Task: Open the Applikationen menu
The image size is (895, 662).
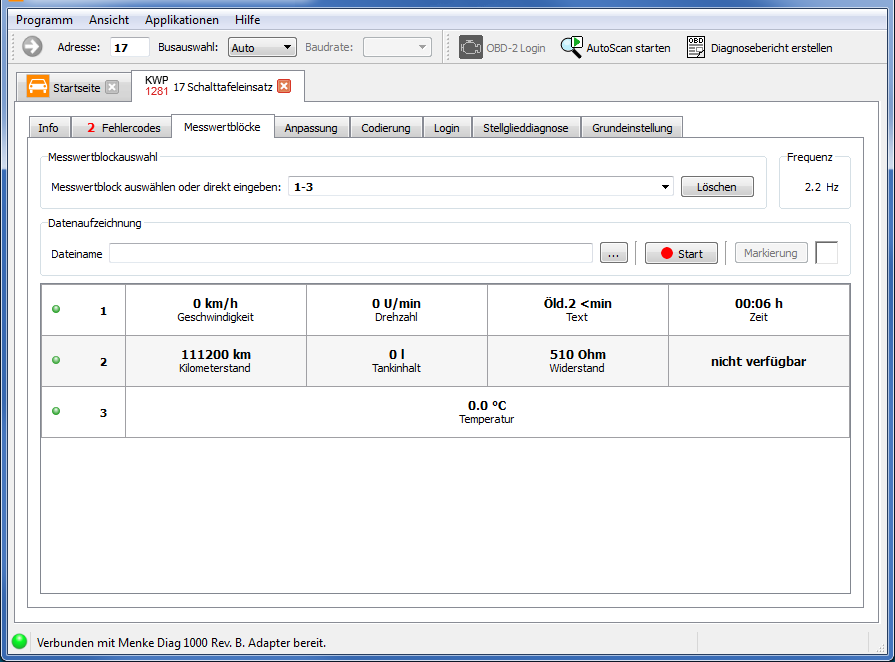Action: [181, 20]
